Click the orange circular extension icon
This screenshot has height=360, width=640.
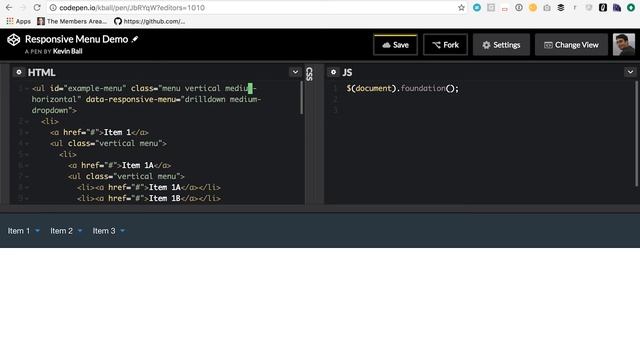[x=533, y=8]
